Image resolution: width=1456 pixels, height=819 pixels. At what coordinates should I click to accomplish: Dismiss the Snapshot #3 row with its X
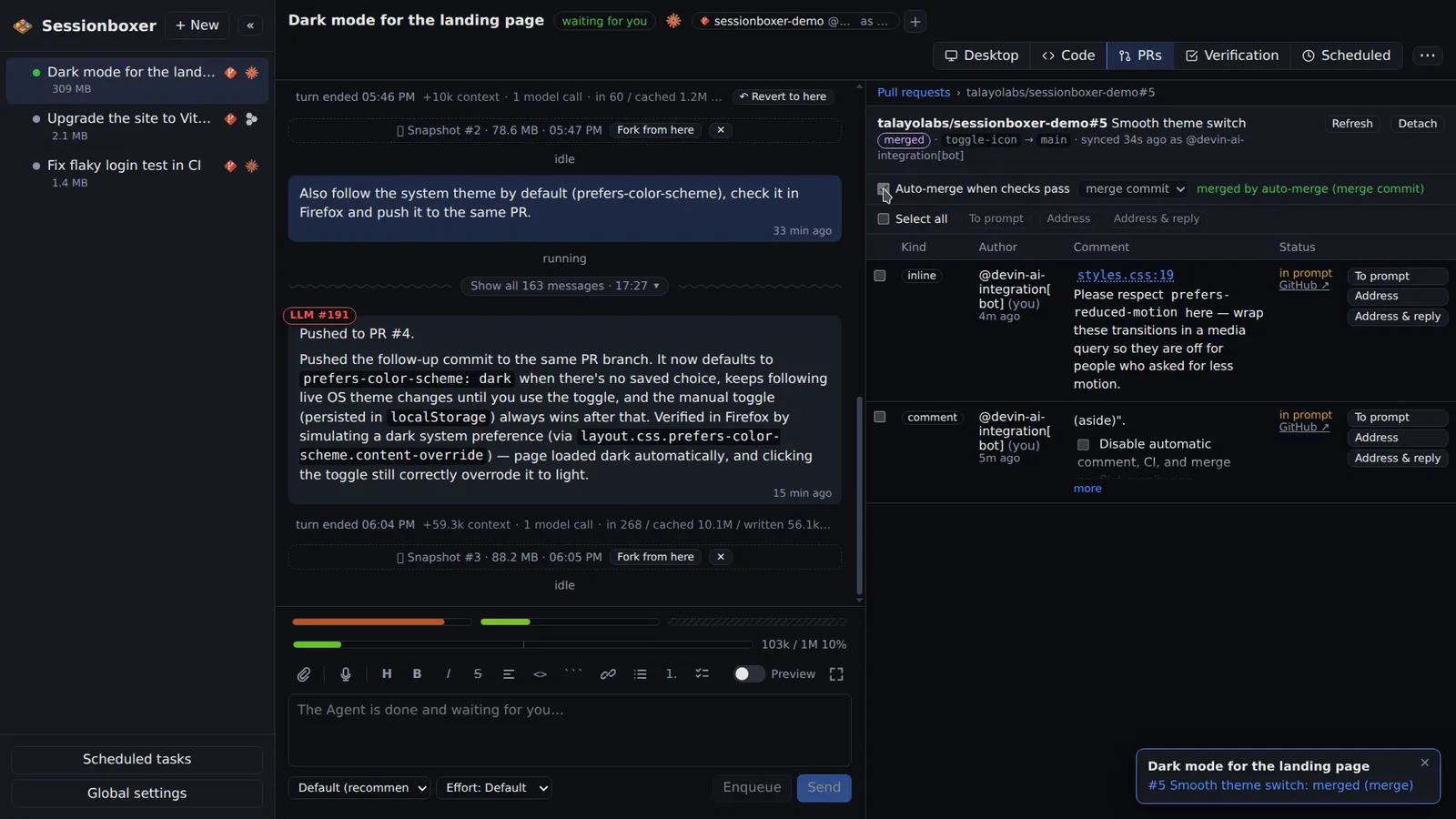[x=721, y=557]
